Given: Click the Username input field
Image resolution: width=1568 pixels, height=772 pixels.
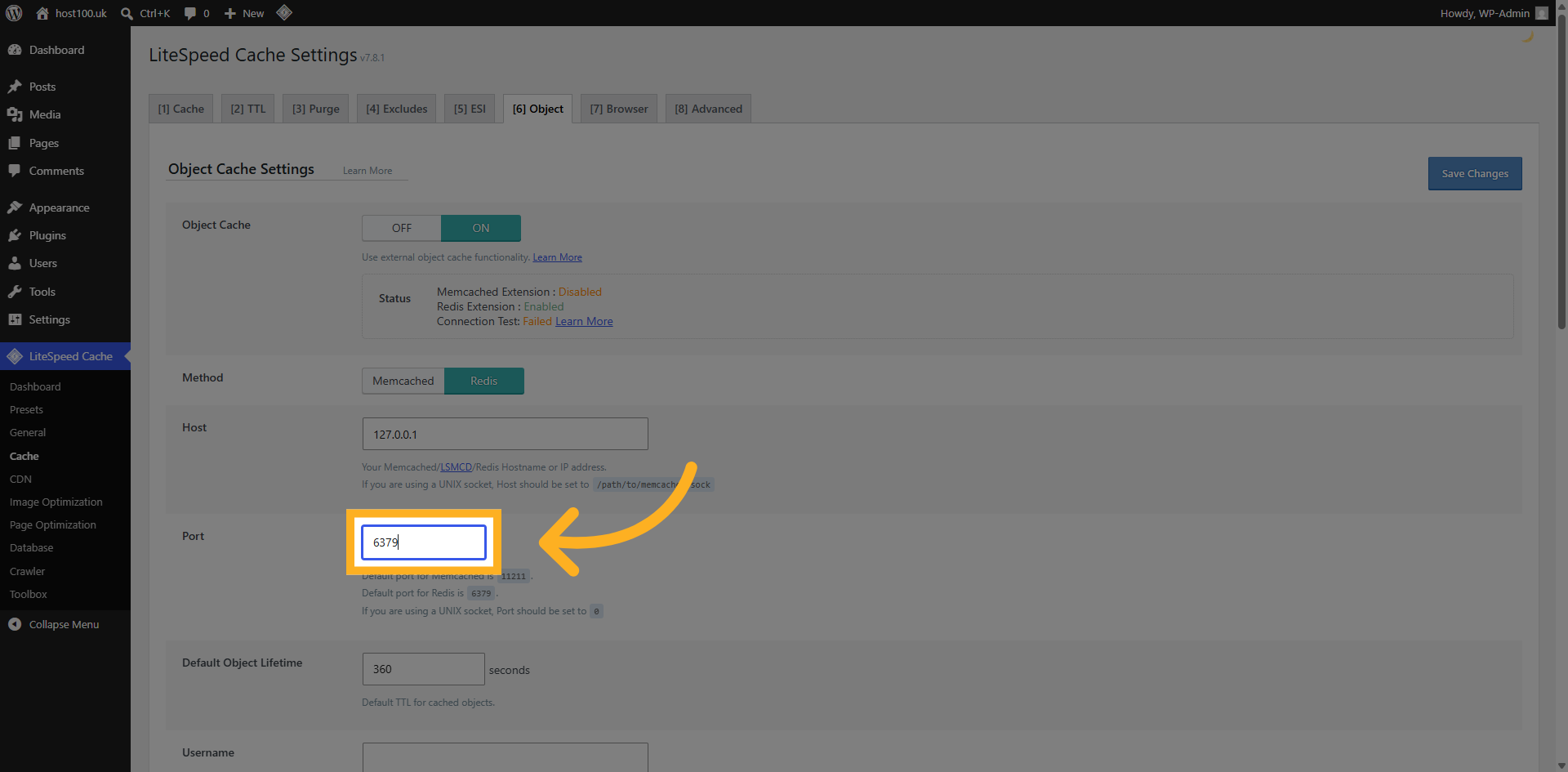Looking at the screenshot, I should pos(506,757).
